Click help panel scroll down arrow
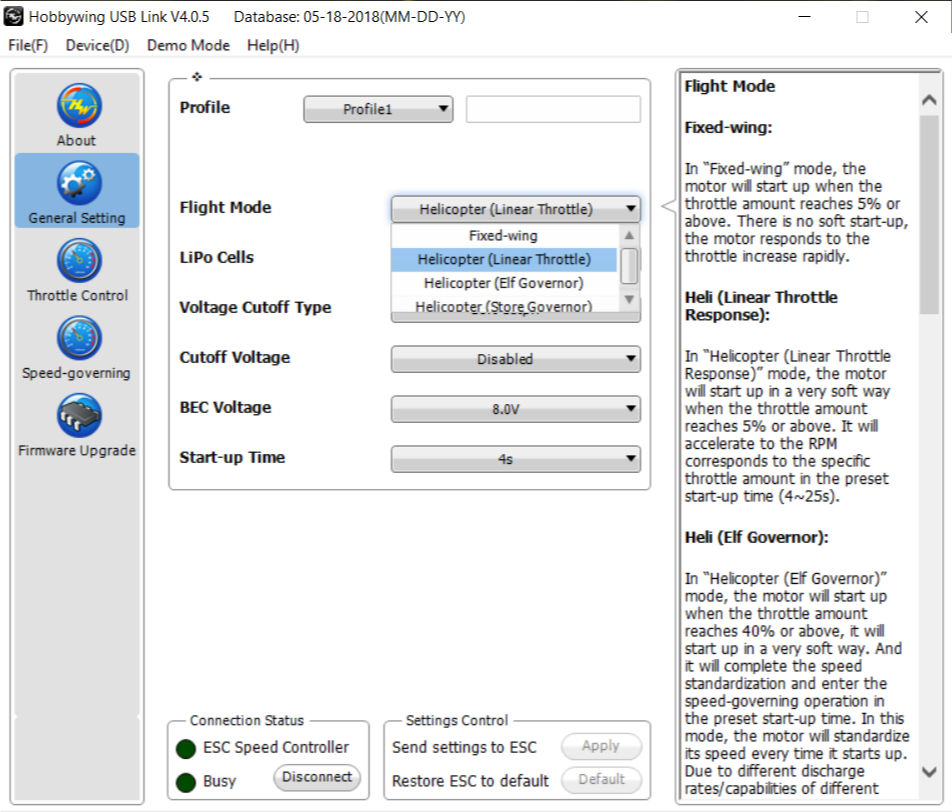This screenshot has height=812, width=952. coord(929,772)
